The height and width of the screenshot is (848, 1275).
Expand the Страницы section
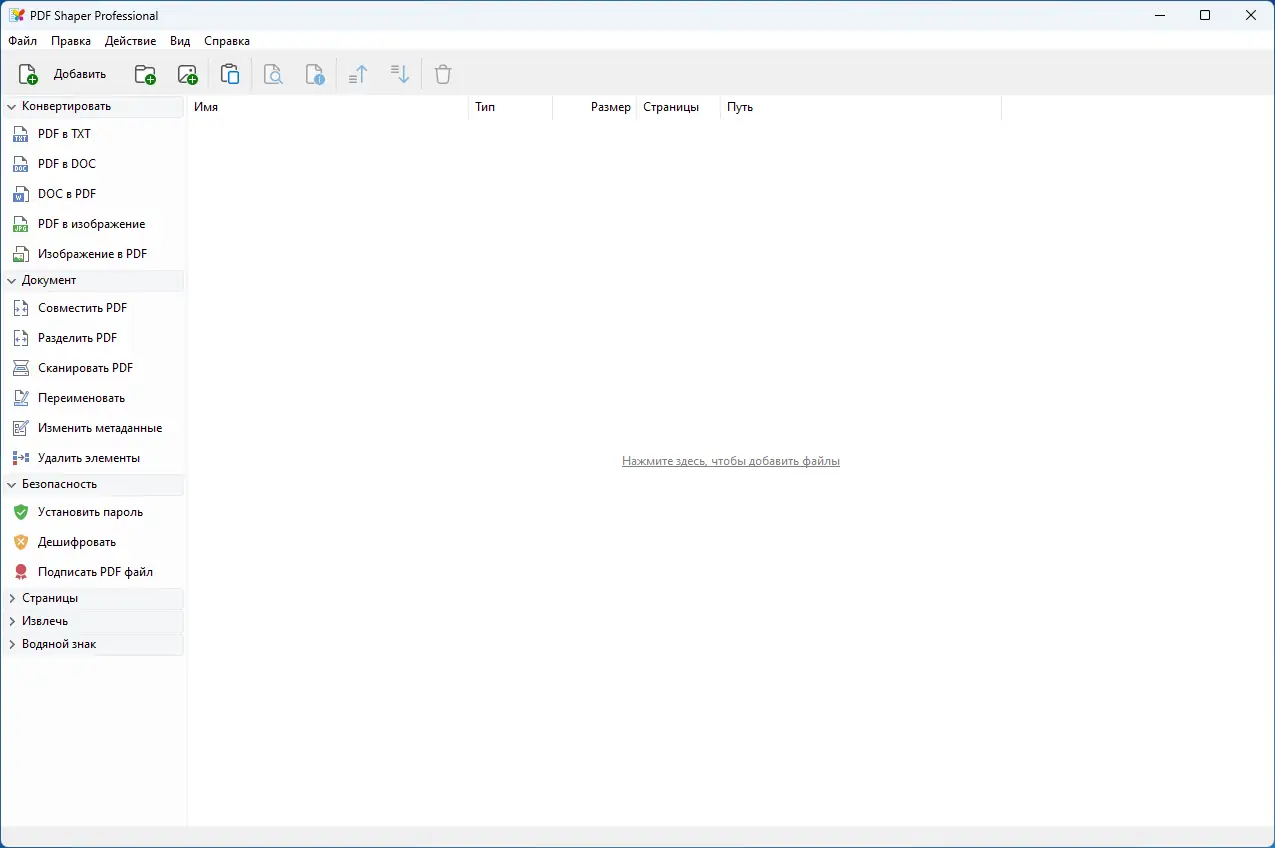pos(50,598)
